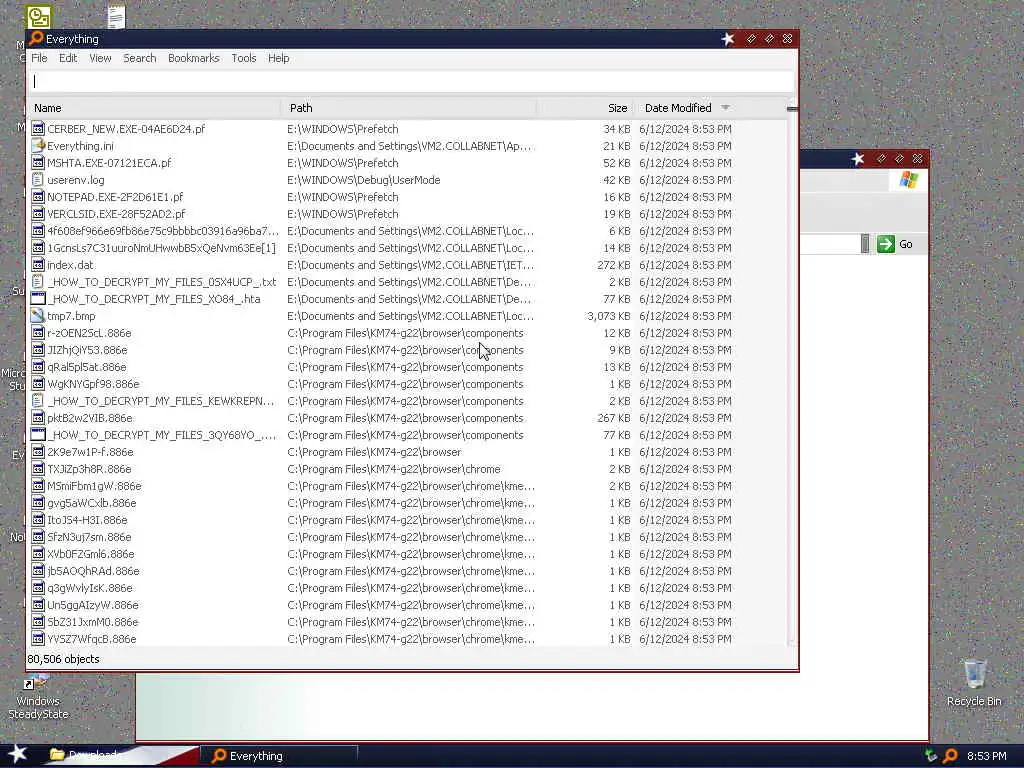This screenshot has height=768, width=1024.
Task: Open the Tools menu
Action: click(x=244, y=58)
